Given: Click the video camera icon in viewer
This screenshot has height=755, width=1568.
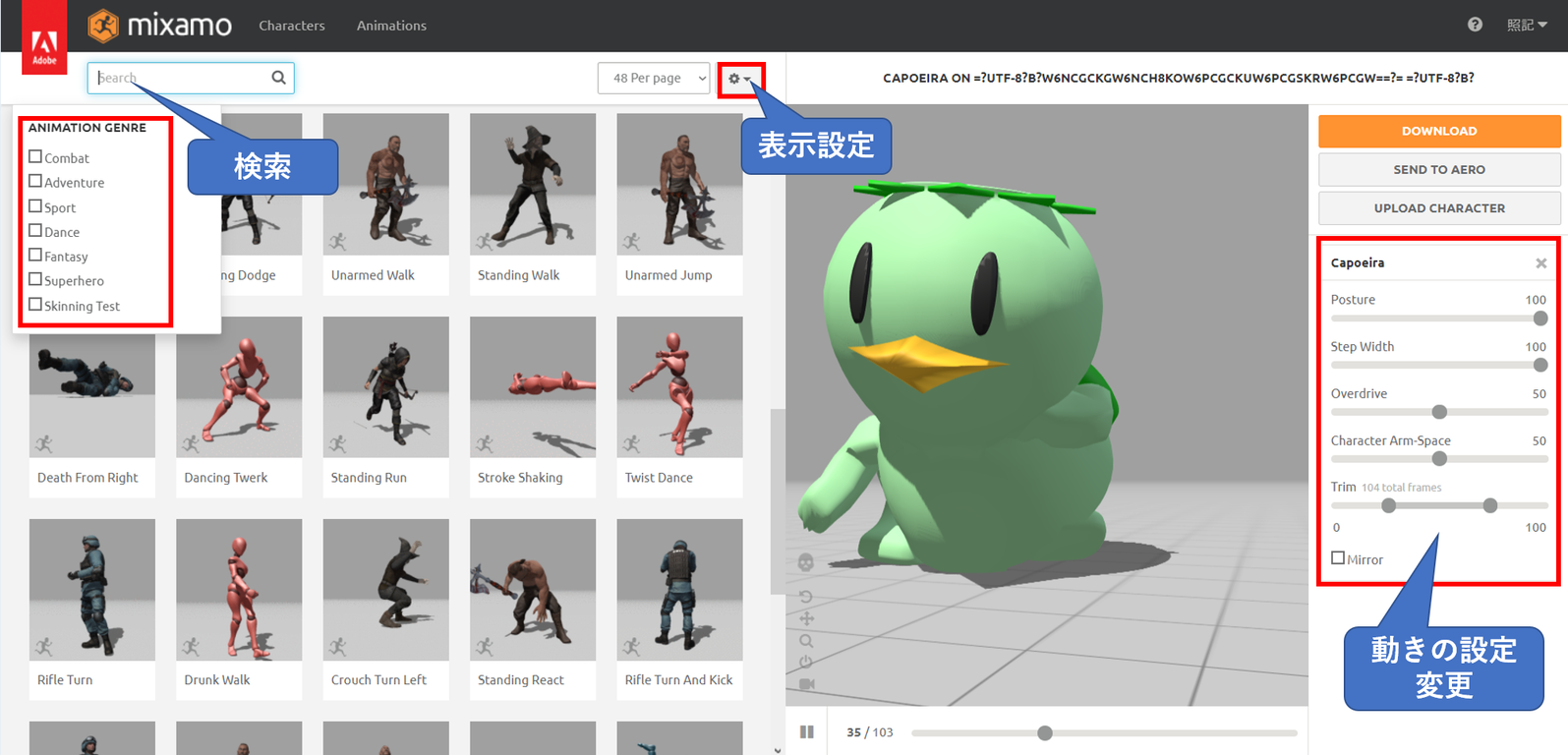Looking at the screenshot, I should (x=806, y=683).
